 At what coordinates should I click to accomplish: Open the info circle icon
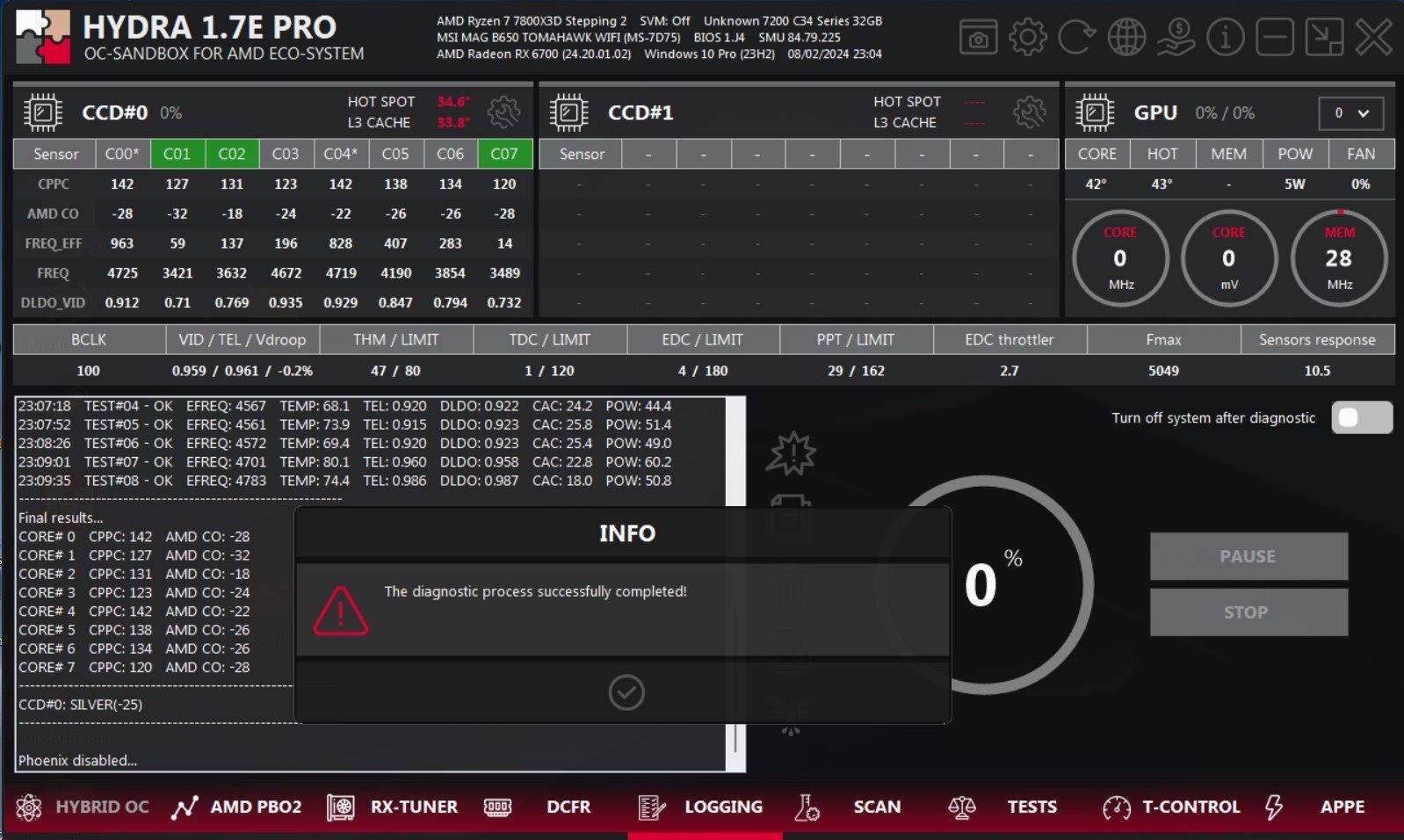click(1225, 38)
